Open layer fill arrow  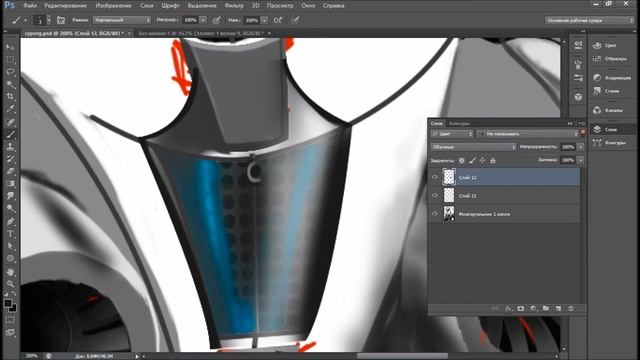(581, 160)
